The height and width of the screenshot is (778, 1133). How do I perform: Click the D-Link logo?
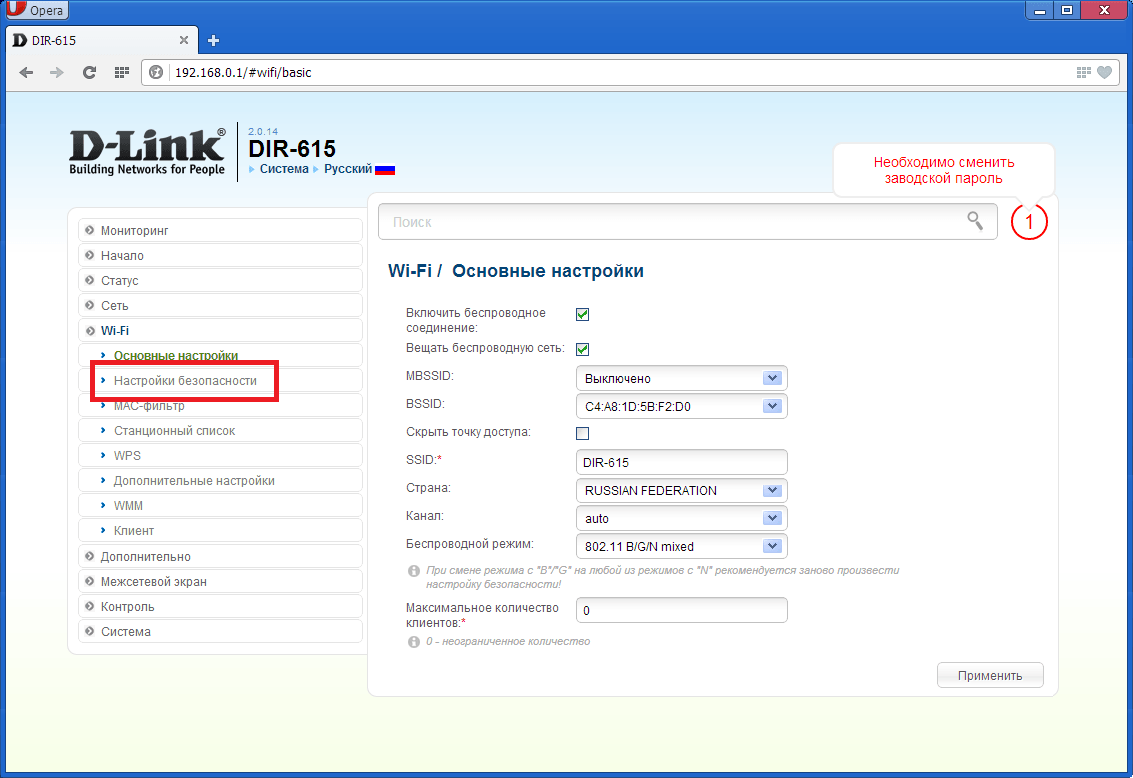coord(147,152)
